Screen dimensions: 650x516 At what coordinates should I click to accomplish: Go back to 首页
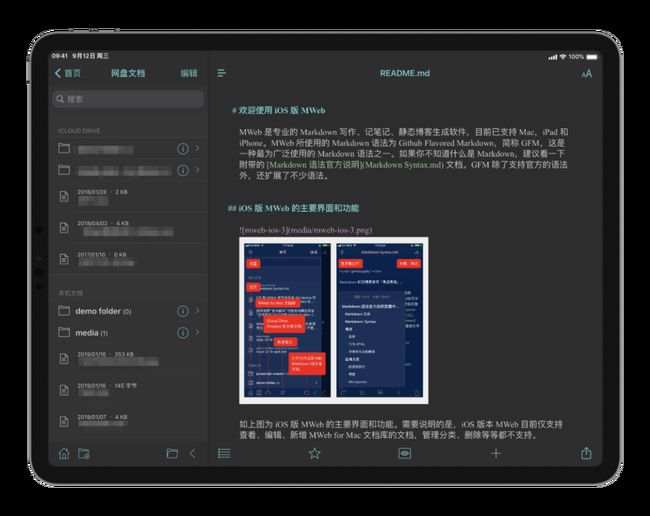(x=68, y=73)
